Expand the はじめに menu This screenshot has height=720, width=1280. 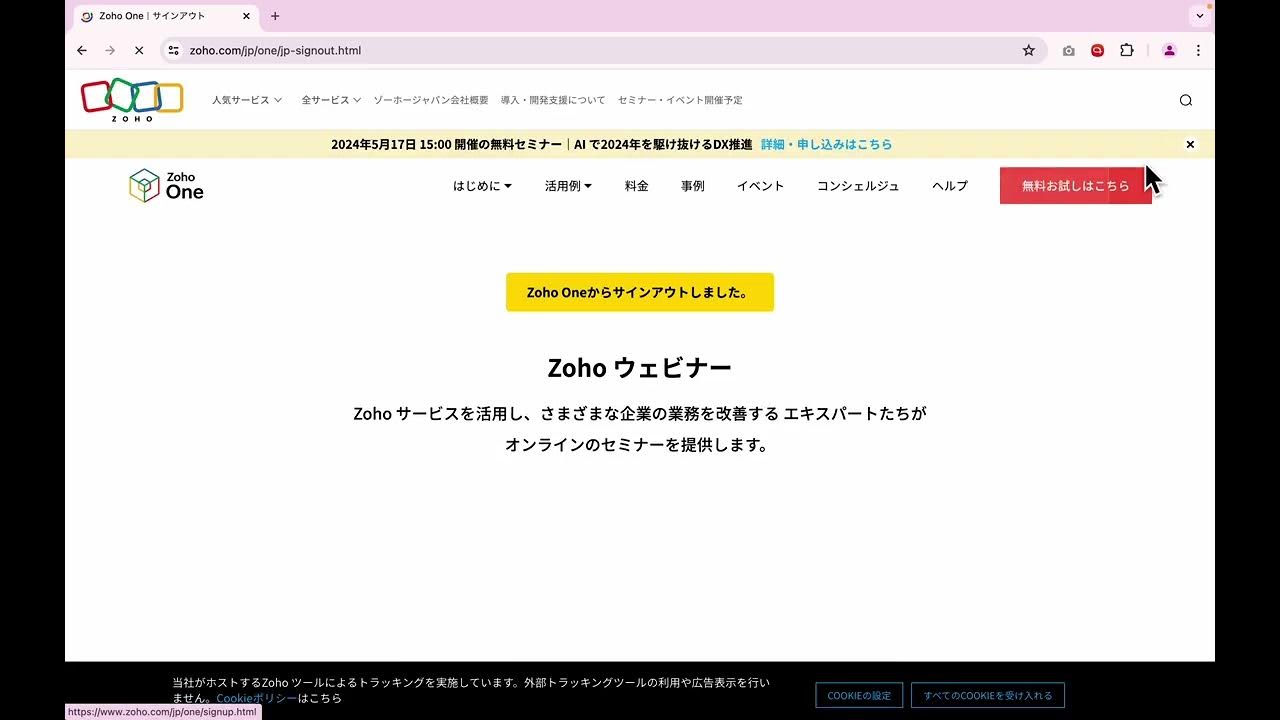coord(482,186)
